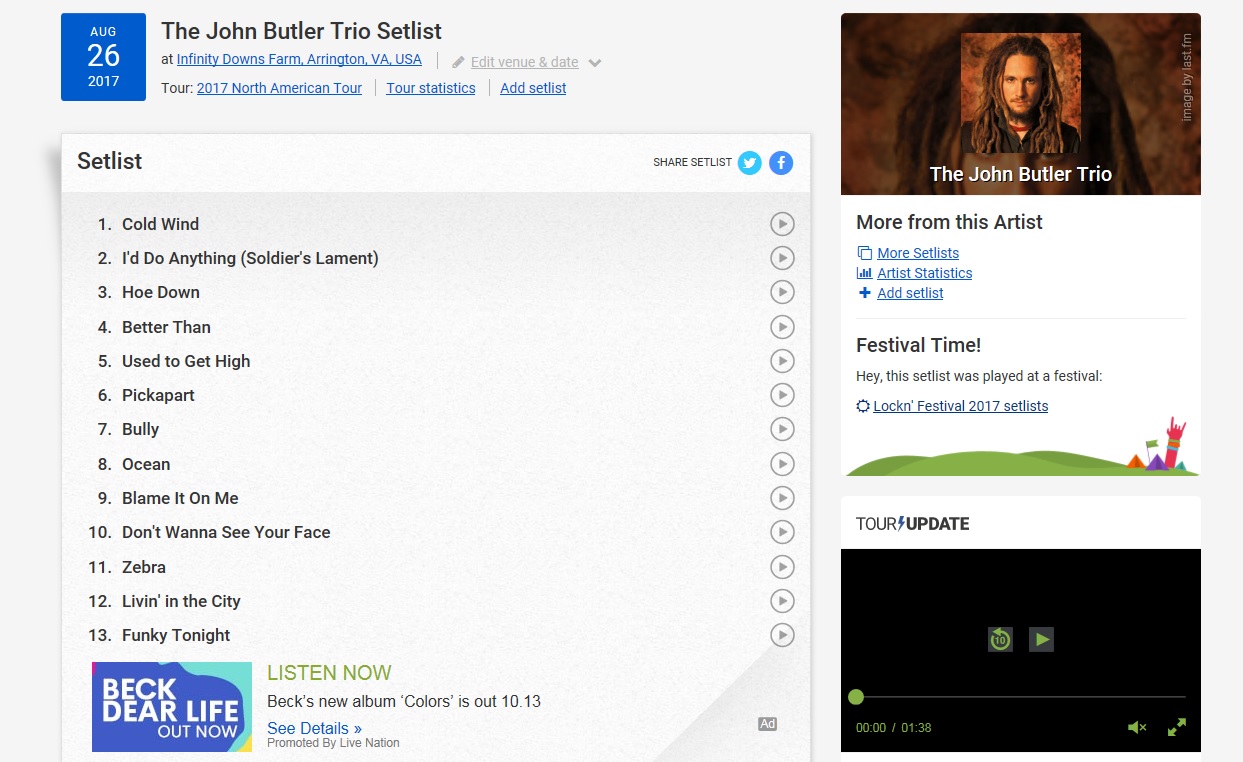Unmute the Tour Update video
The width and height of the screenshot is (1243, 762).
pos(1137,727)
